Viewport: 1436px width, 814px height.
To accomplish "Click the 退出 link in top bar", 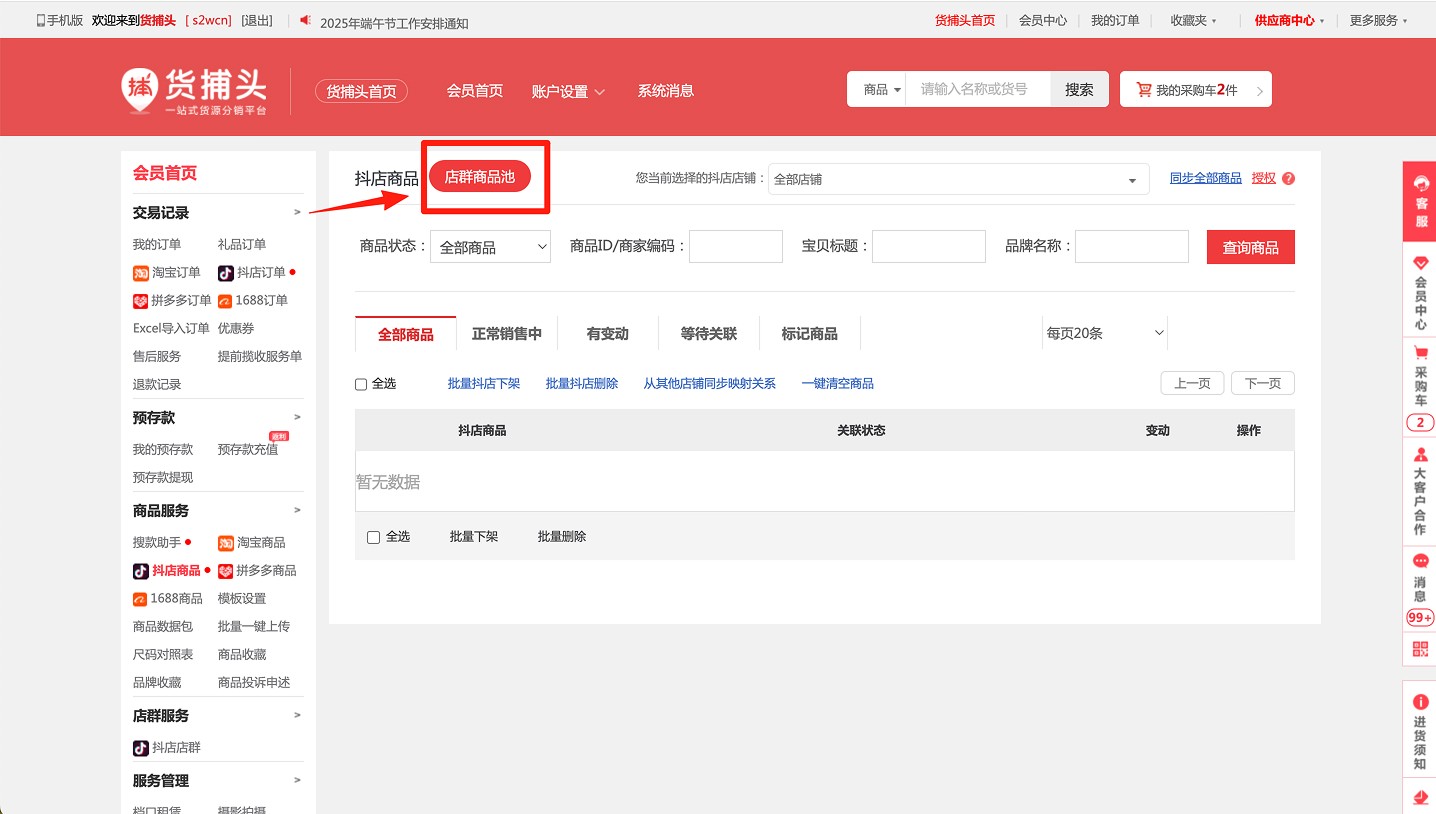I will tap(257, 21).
